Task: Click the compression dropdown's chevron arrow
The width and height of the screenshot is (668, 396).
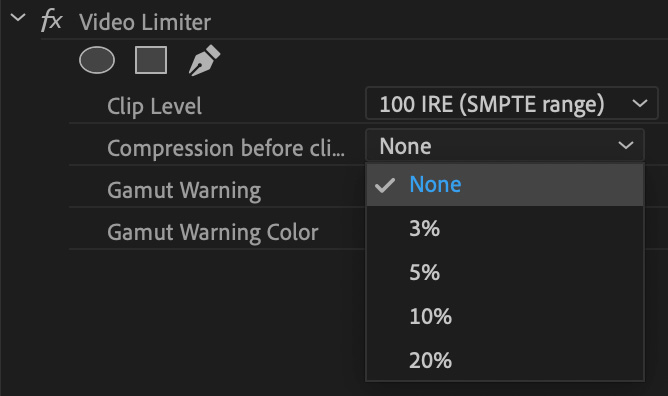Action: pyautogui.click(x=626, y=146)
